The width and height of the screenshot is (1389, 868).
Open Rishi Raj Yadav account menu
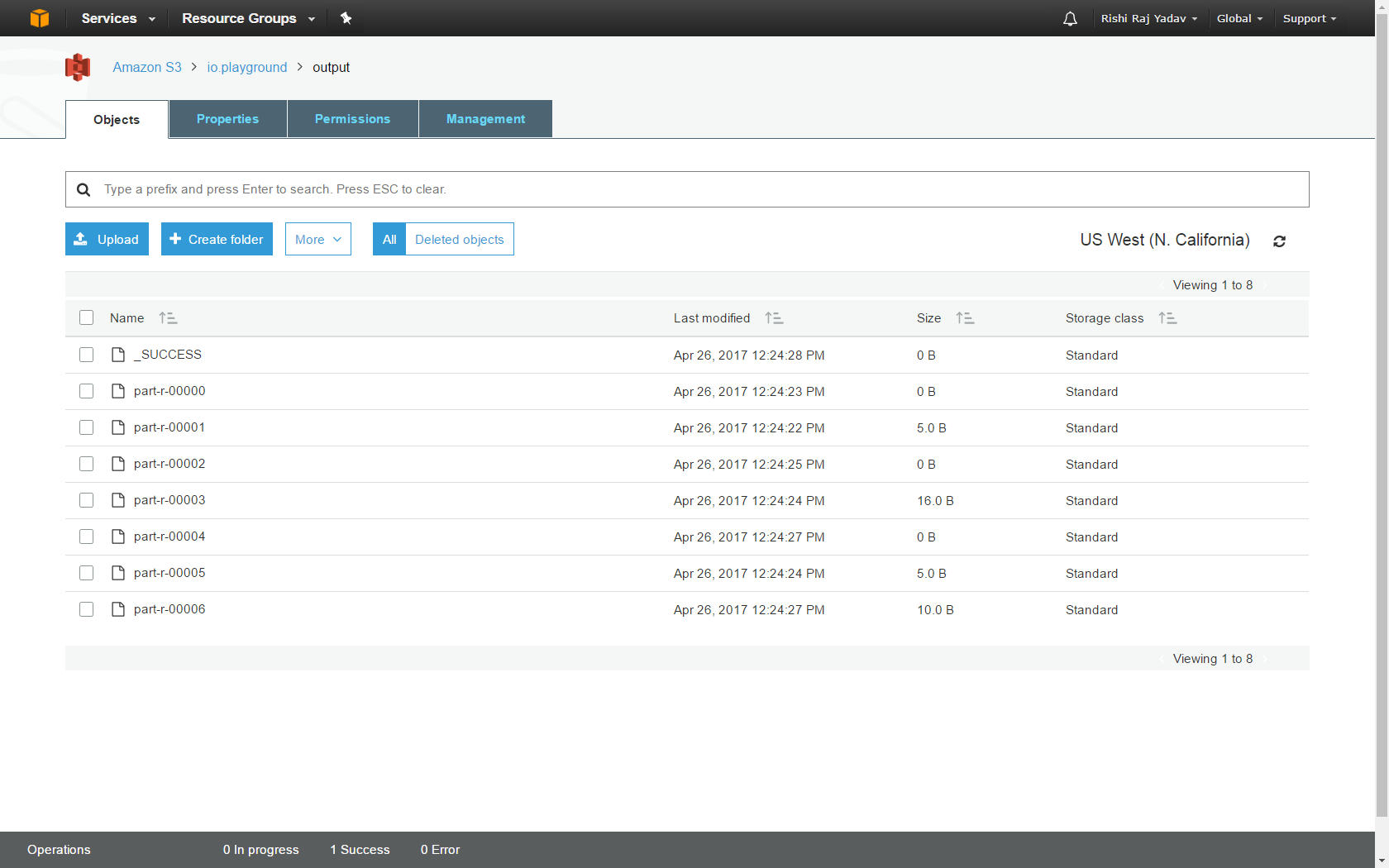(x=1149, y=18)
